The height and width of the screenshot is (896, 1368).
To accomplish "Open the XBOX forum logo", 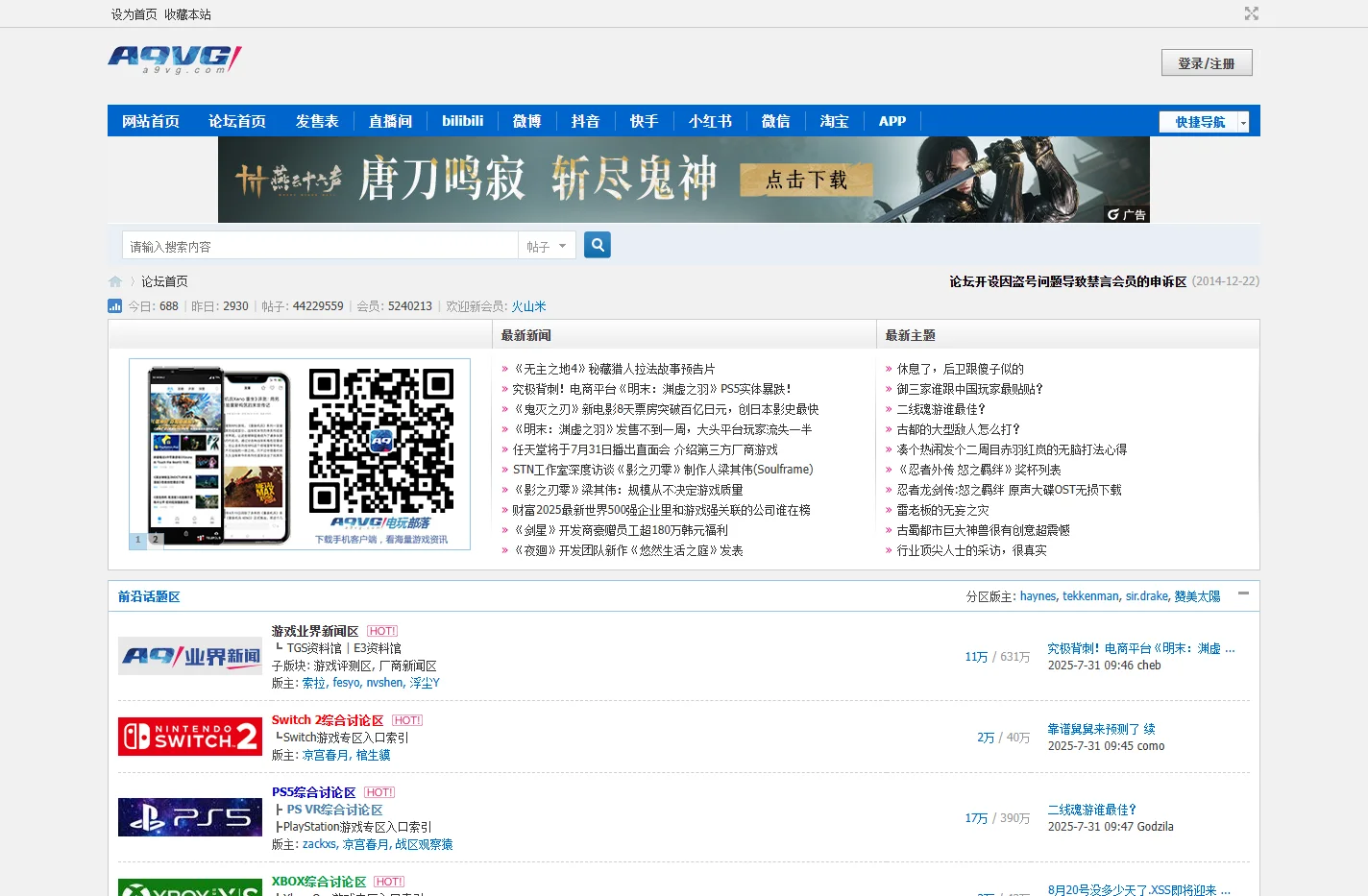I will pos(190,887).
